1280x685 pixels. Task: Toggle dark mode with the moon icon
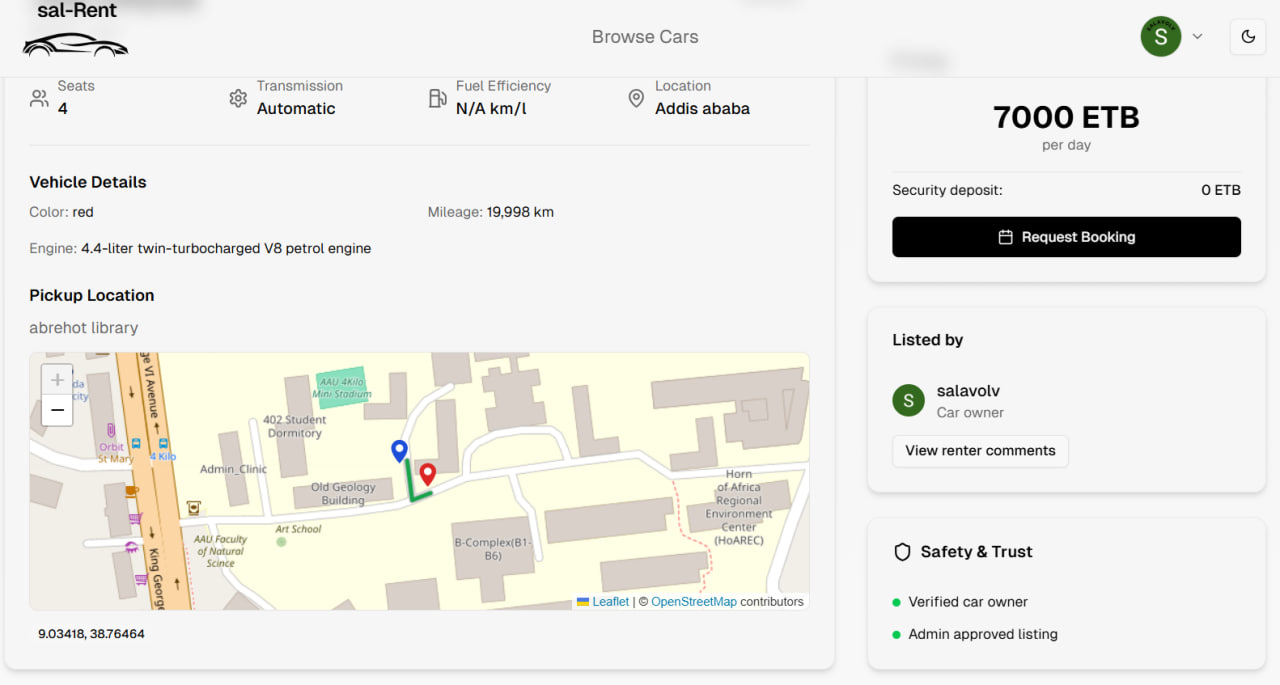click(1247, 36)
